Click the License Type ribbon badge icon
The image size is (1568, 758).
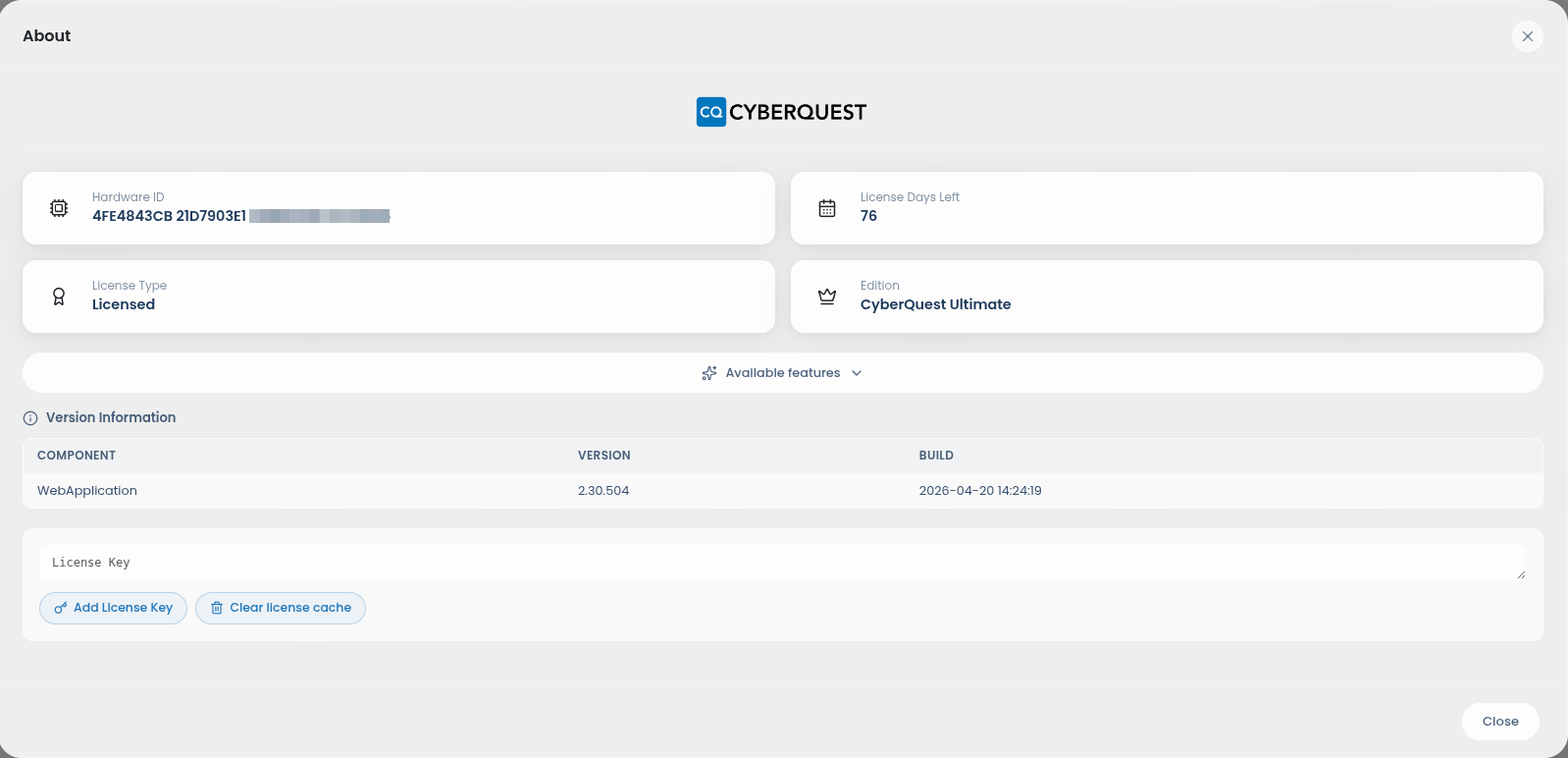(59, 297)
